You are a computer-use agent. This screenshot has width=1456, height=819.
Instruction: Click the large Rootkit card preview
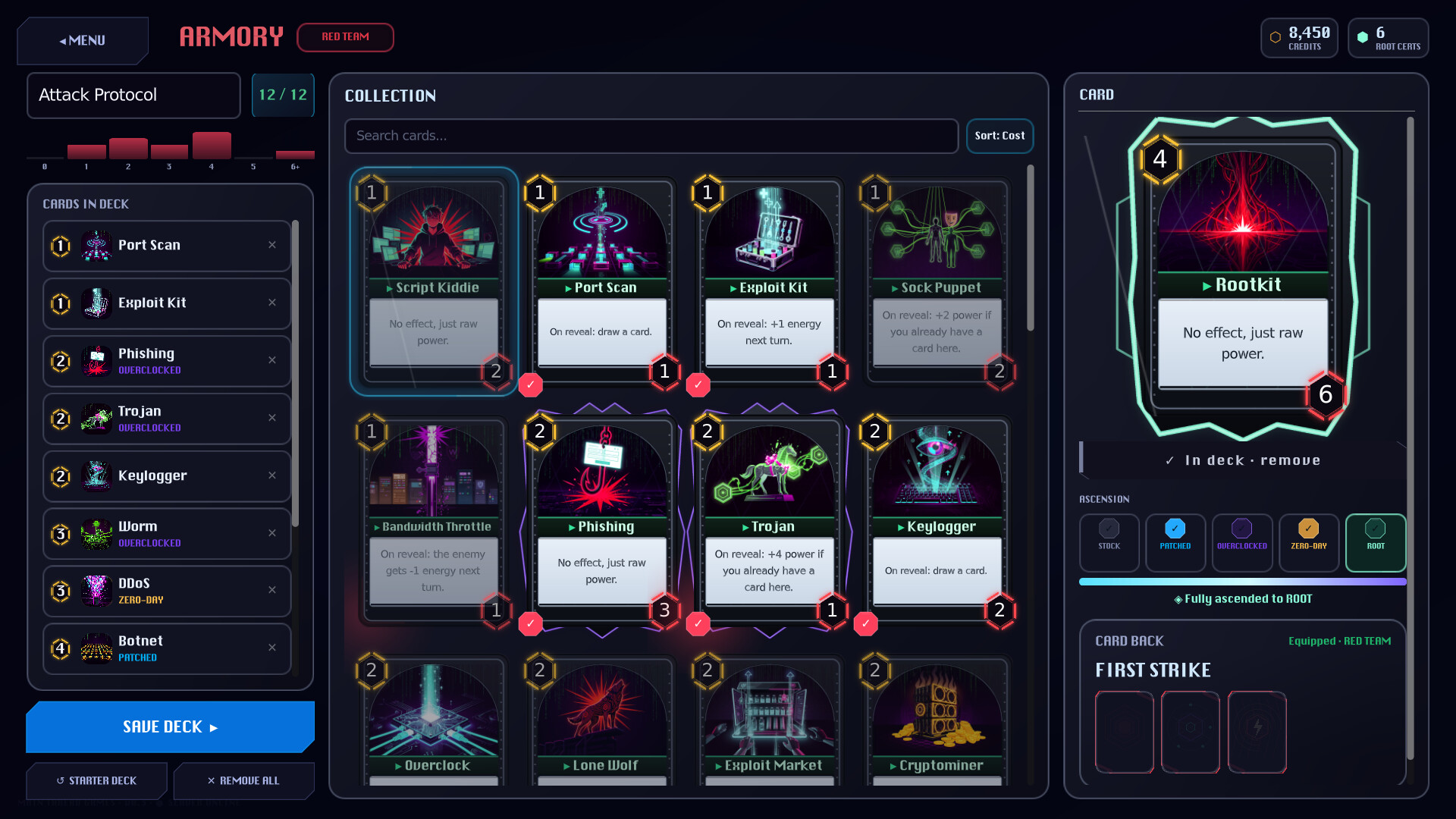tap(1243, 278)
